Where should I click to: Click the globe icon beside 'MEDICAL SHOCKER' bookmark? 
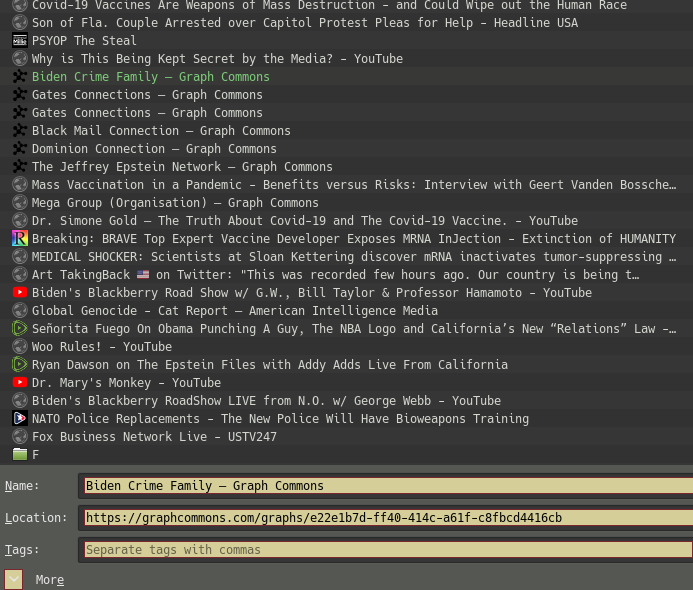click(19, 256)
